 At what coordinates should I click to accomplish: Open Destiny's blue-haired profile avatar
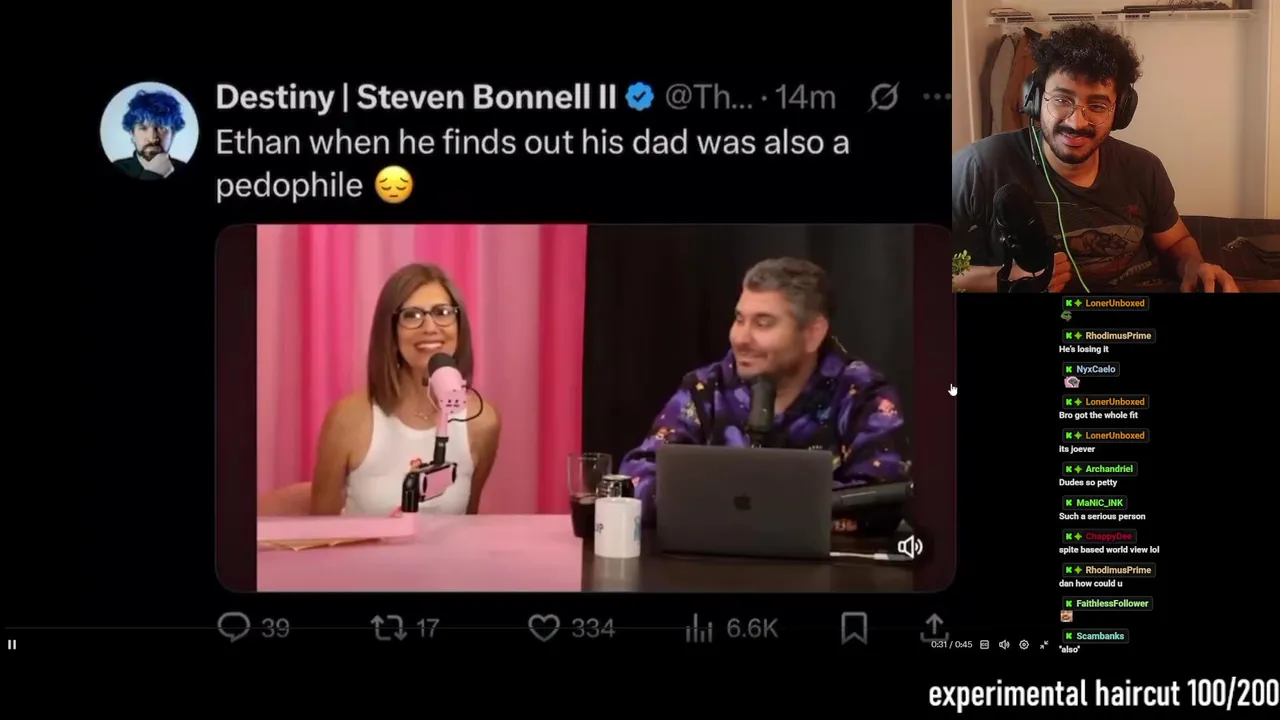[x=149, y=131]
